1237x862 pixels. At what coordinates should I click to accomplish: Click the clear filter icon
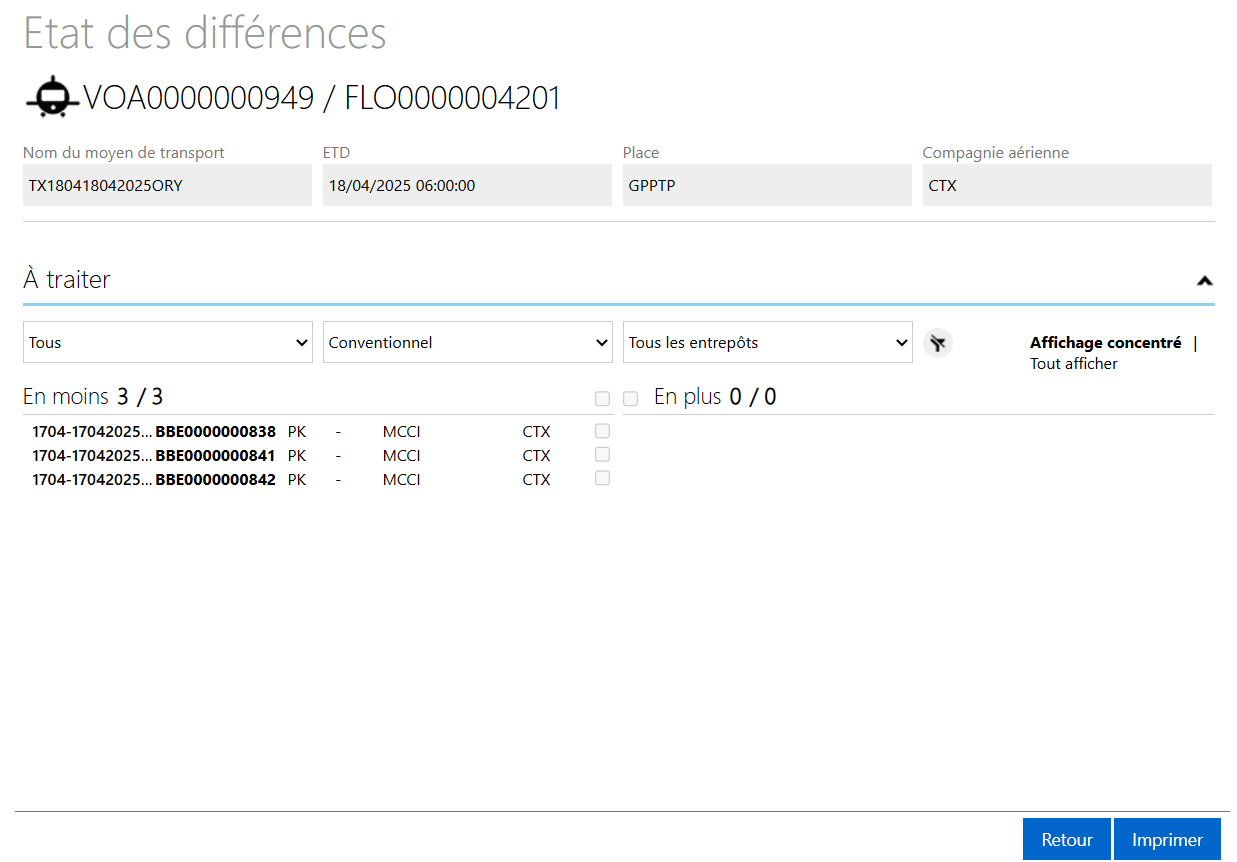point(937,343)
